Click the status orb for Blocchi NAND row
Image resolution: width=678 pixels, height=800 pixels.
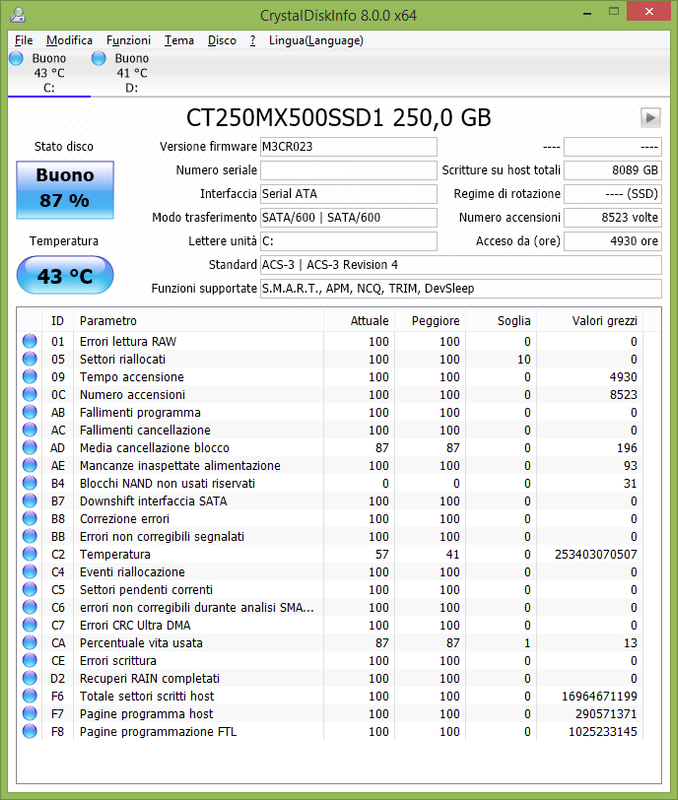[x=30, y=483]
